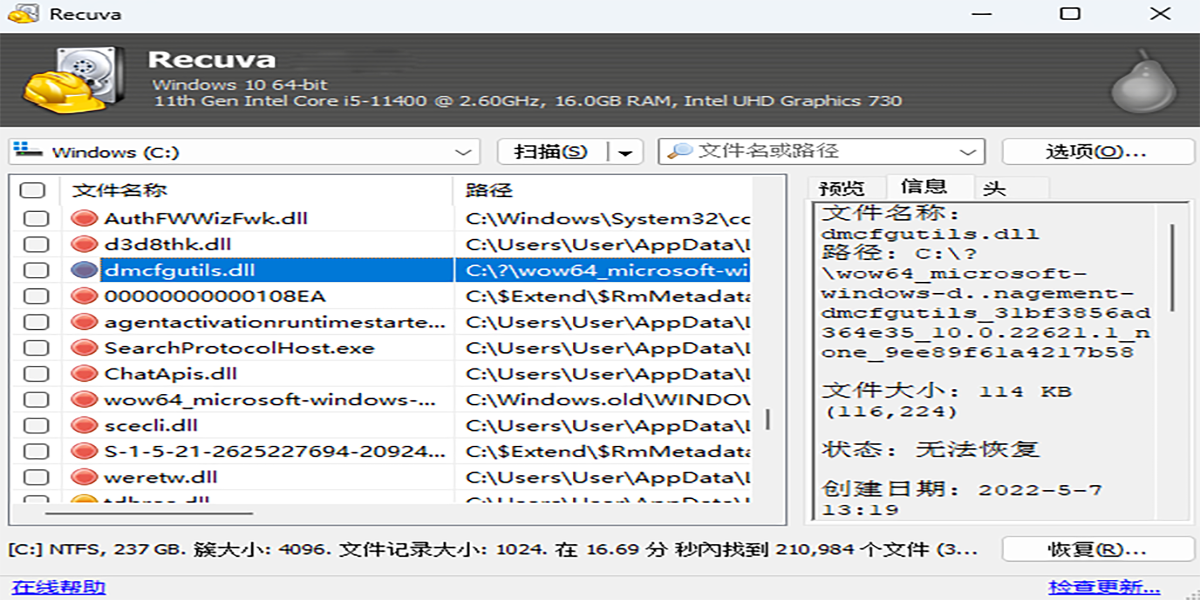Open the arrow menu next to 扫描(S)

625,152
